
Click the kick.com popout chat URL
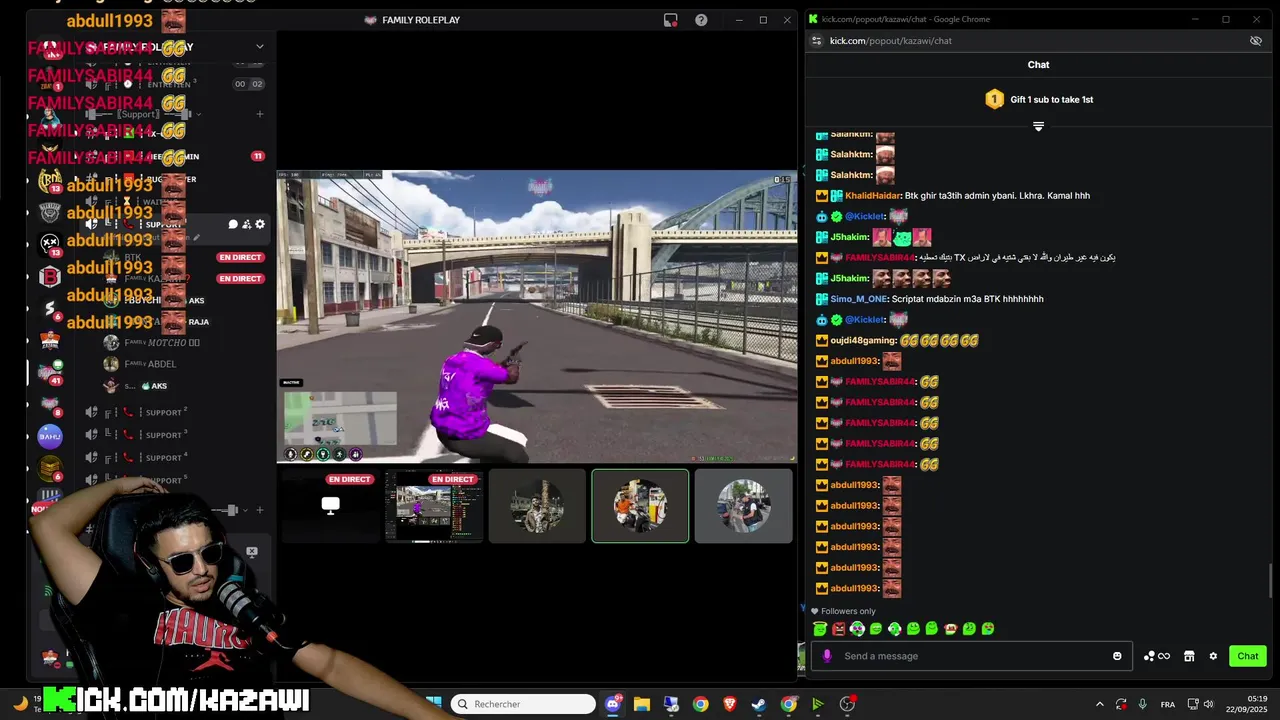[x=891, y=41]
